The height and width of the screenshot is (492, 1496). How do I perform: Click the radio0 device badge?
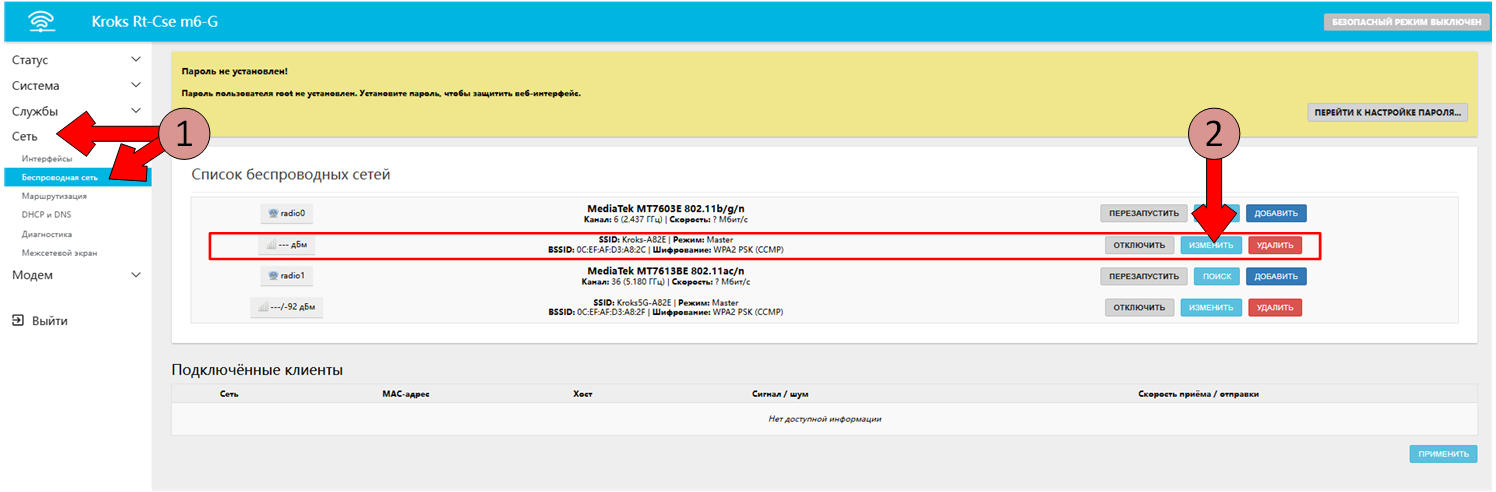[286, 213]
